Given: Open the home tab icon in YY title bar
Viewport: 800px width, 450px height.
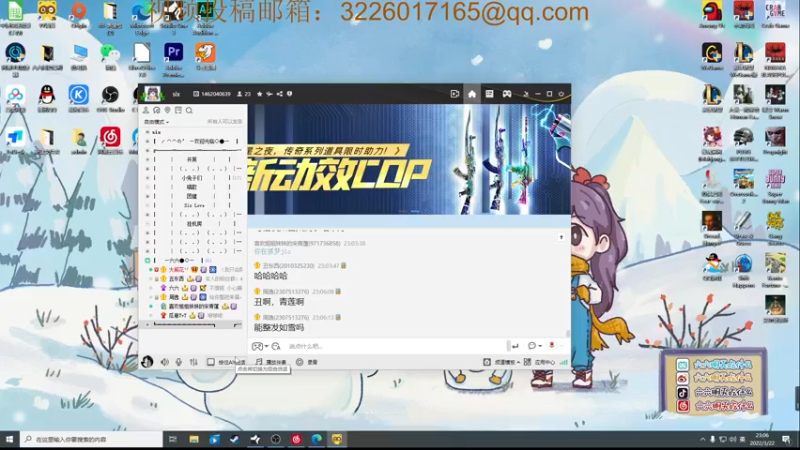Looking at the screenshot, I should 472,94.
